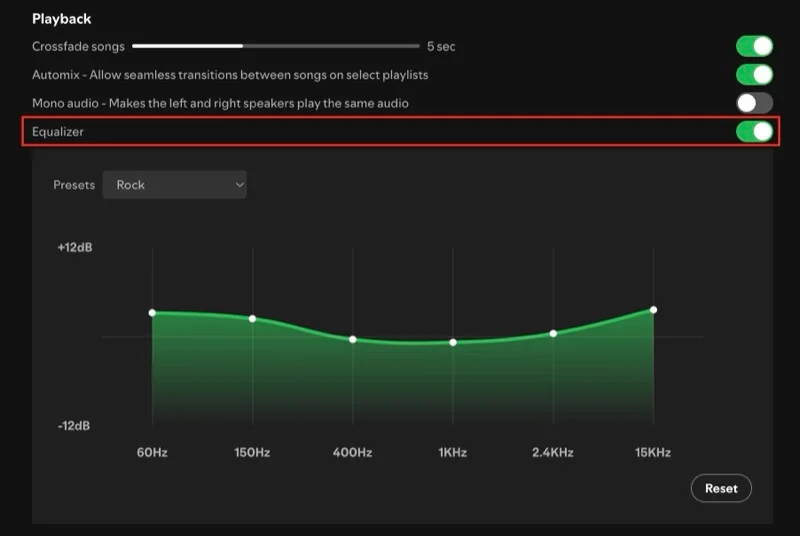Click the 2.4KHz frequency label
Screen dimensions: 800x536
click(553, 452)
